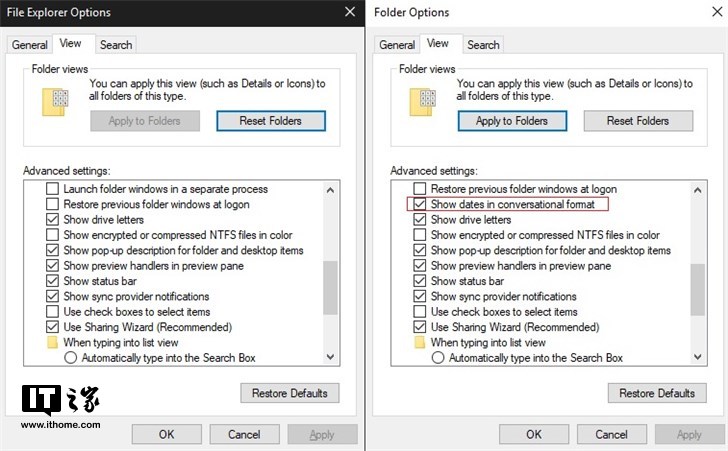Click Restore Defaults in Folder Options
728x451 pixels.
(x=657, y=393)
